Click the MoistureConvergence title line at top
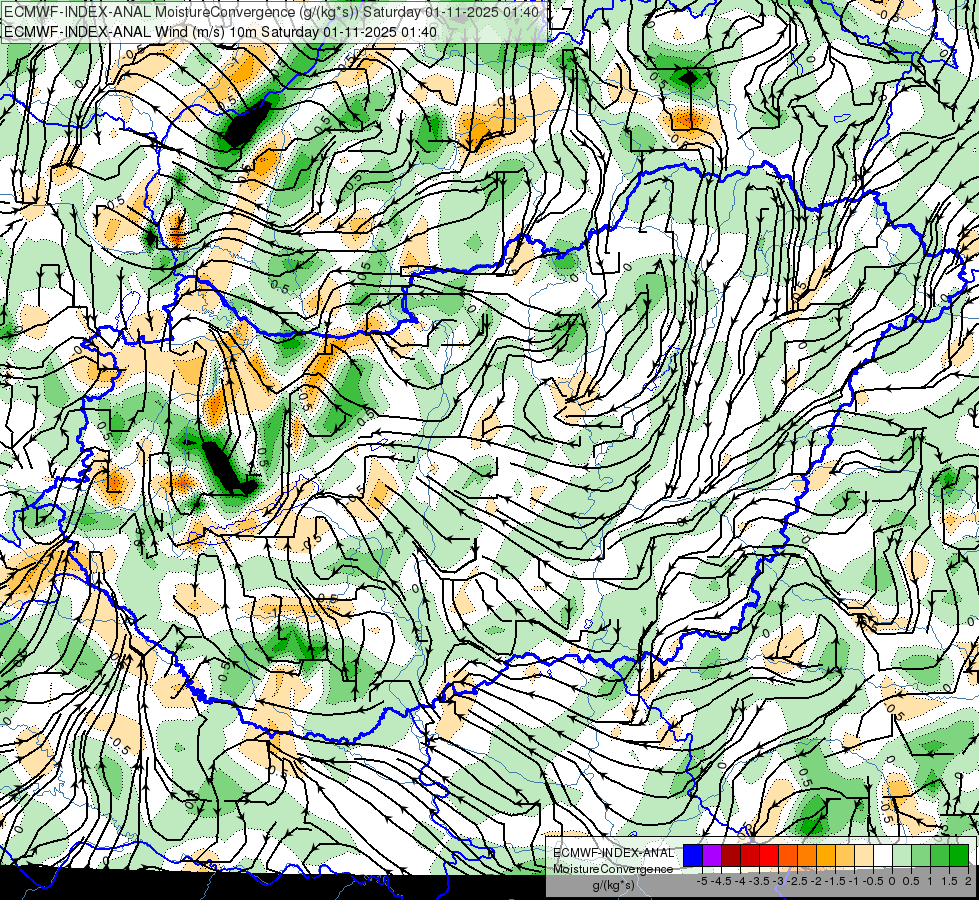The height and width of the screenshot is (900, 979). 271,12
